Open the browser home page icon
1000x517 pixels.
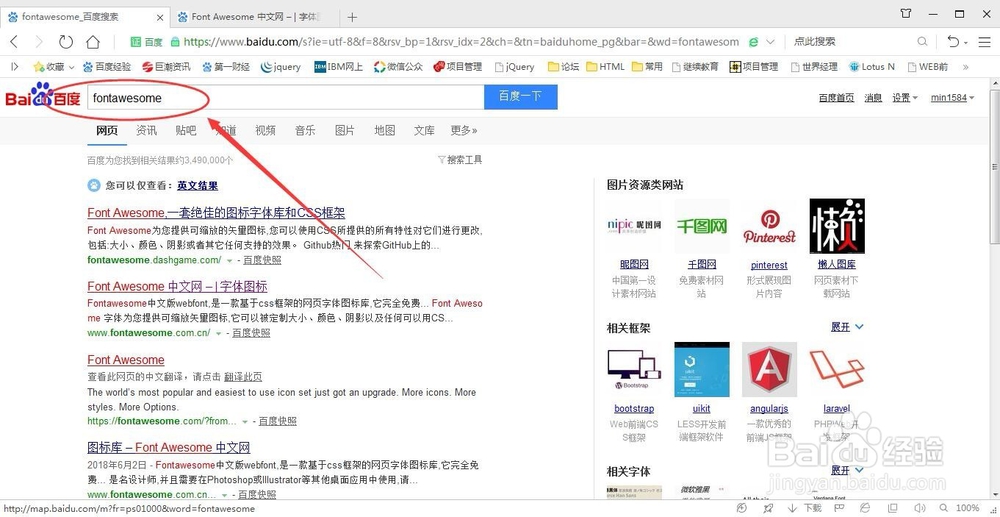[93, 42]
